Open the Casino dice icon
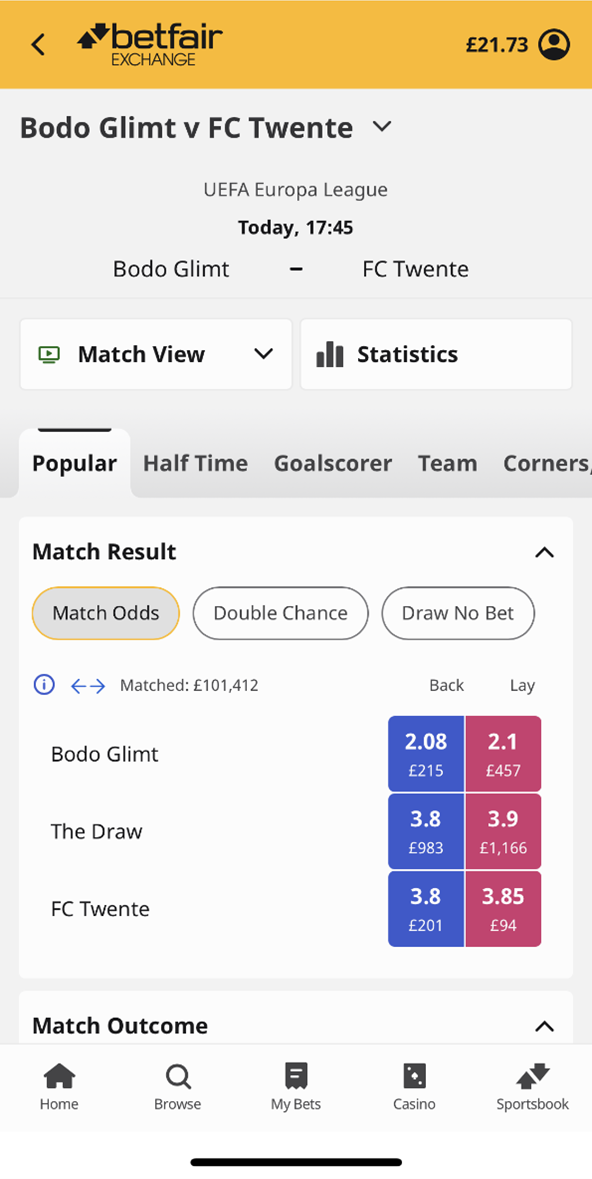The height and width of the screenshot is (1179, 592). [x=414, y=1077]
